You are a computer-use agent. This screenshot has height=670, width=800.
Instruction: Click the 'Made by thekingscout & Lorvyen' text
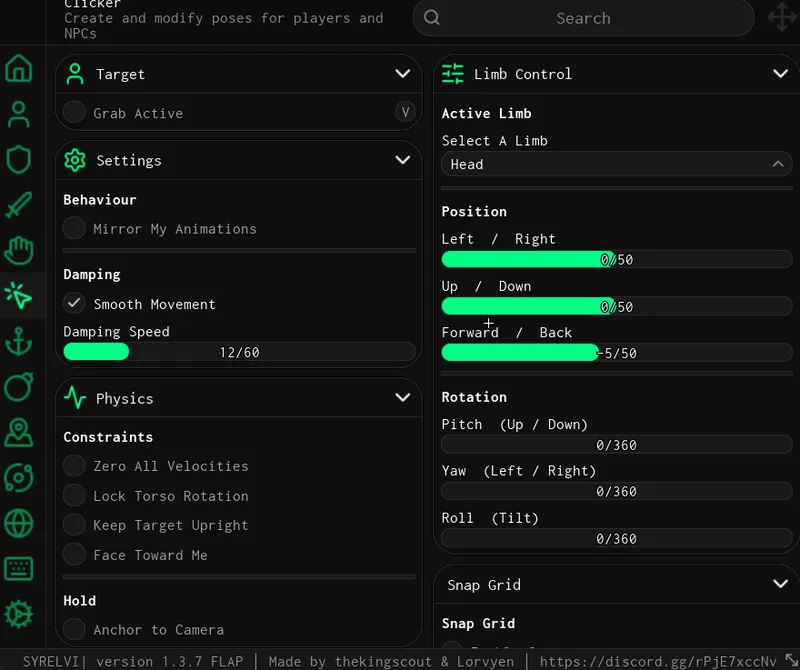pyautogui.click(x=391, y=661)
